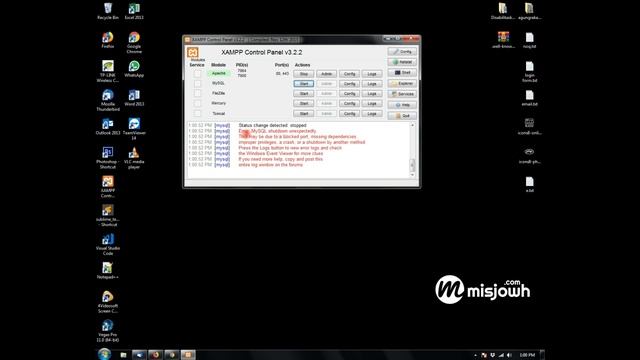The height and width of the screenshot is (360, 640).
Task: Open the Shell button
Action: 402,73
